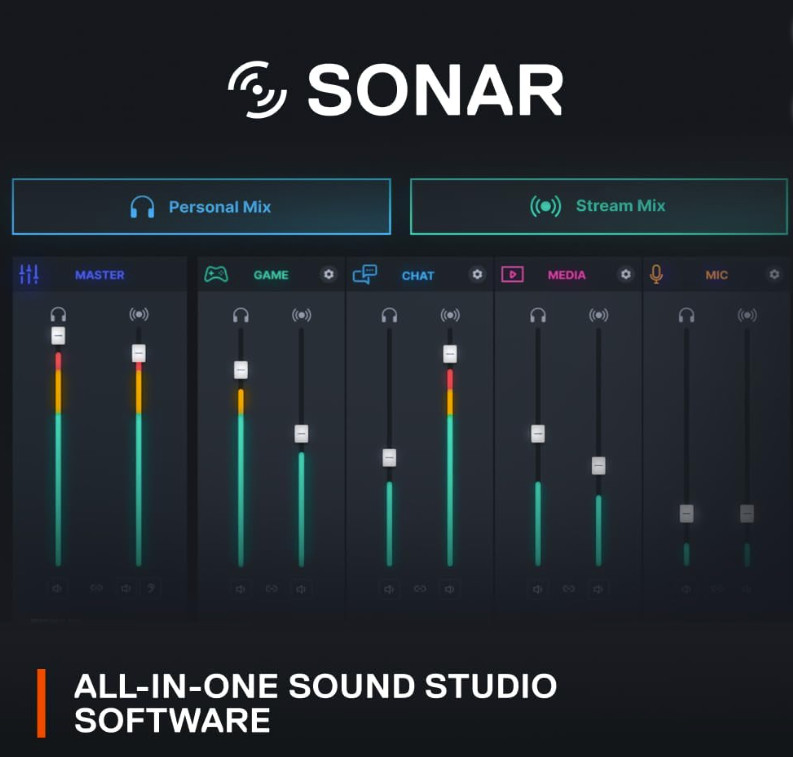Click the Master personal volume fader handle
Screen dimensions: 793x757
pyautogui.click(x=58, y=336)
